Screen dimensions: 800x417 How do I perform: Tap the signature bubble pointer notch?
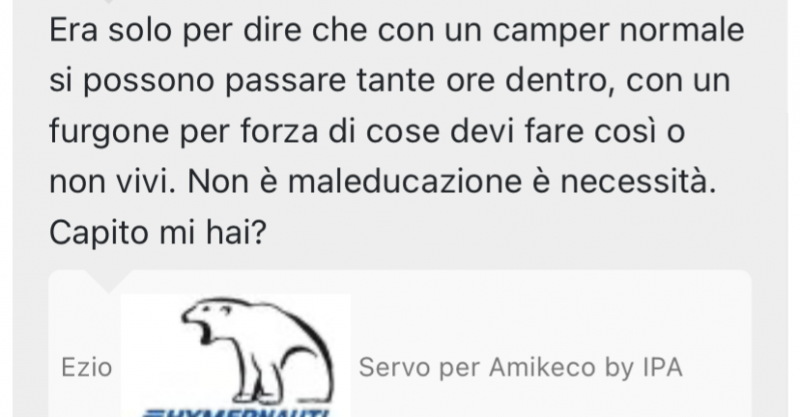click(108, 281)
